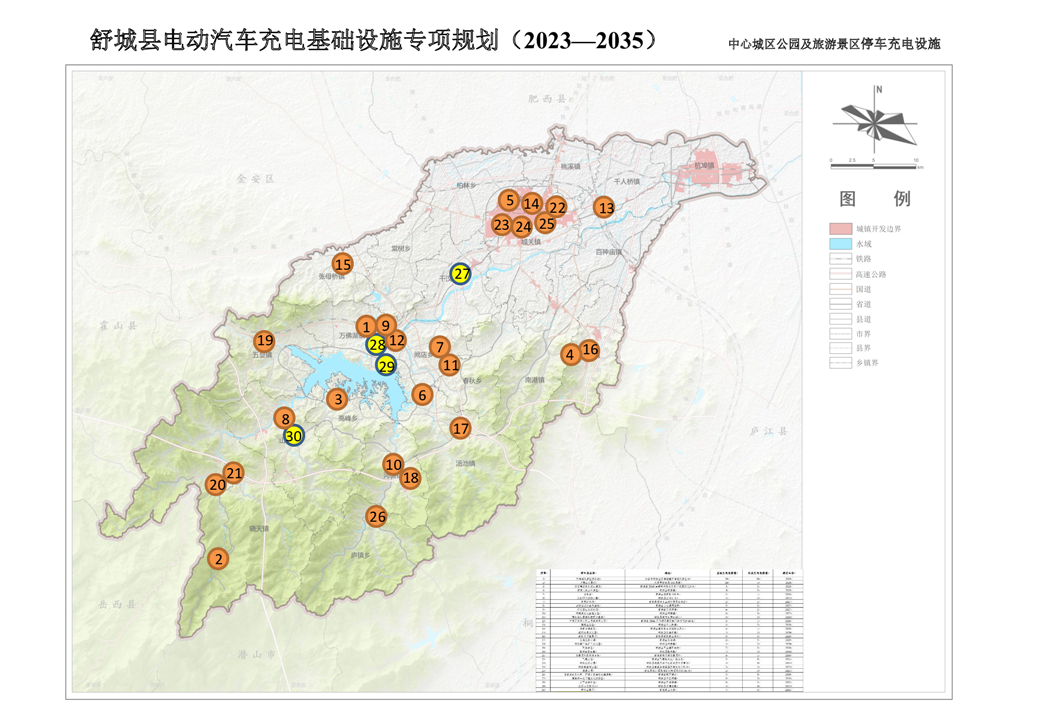Image resolution: width=1039 pixels, height=720 pixels.
Task: Click the 霍山县 label on the map
Action: 118,325
